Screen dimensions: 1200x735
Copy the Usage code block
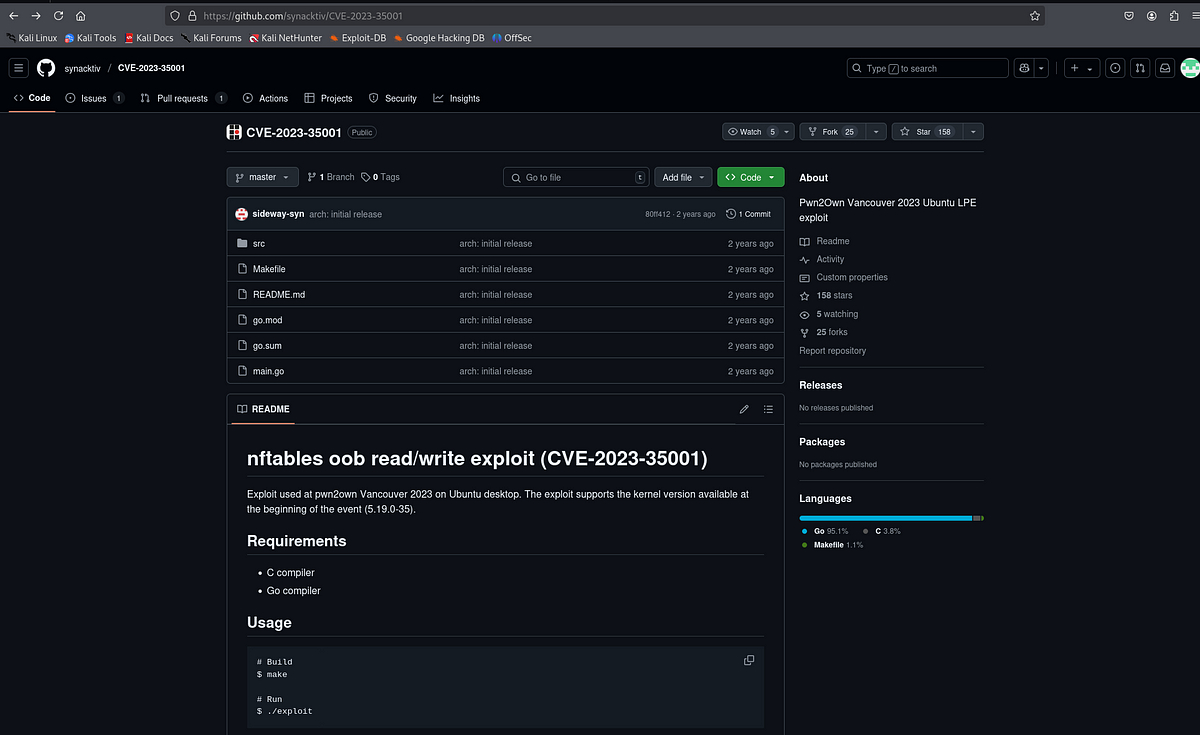click(x=748, y=661)
